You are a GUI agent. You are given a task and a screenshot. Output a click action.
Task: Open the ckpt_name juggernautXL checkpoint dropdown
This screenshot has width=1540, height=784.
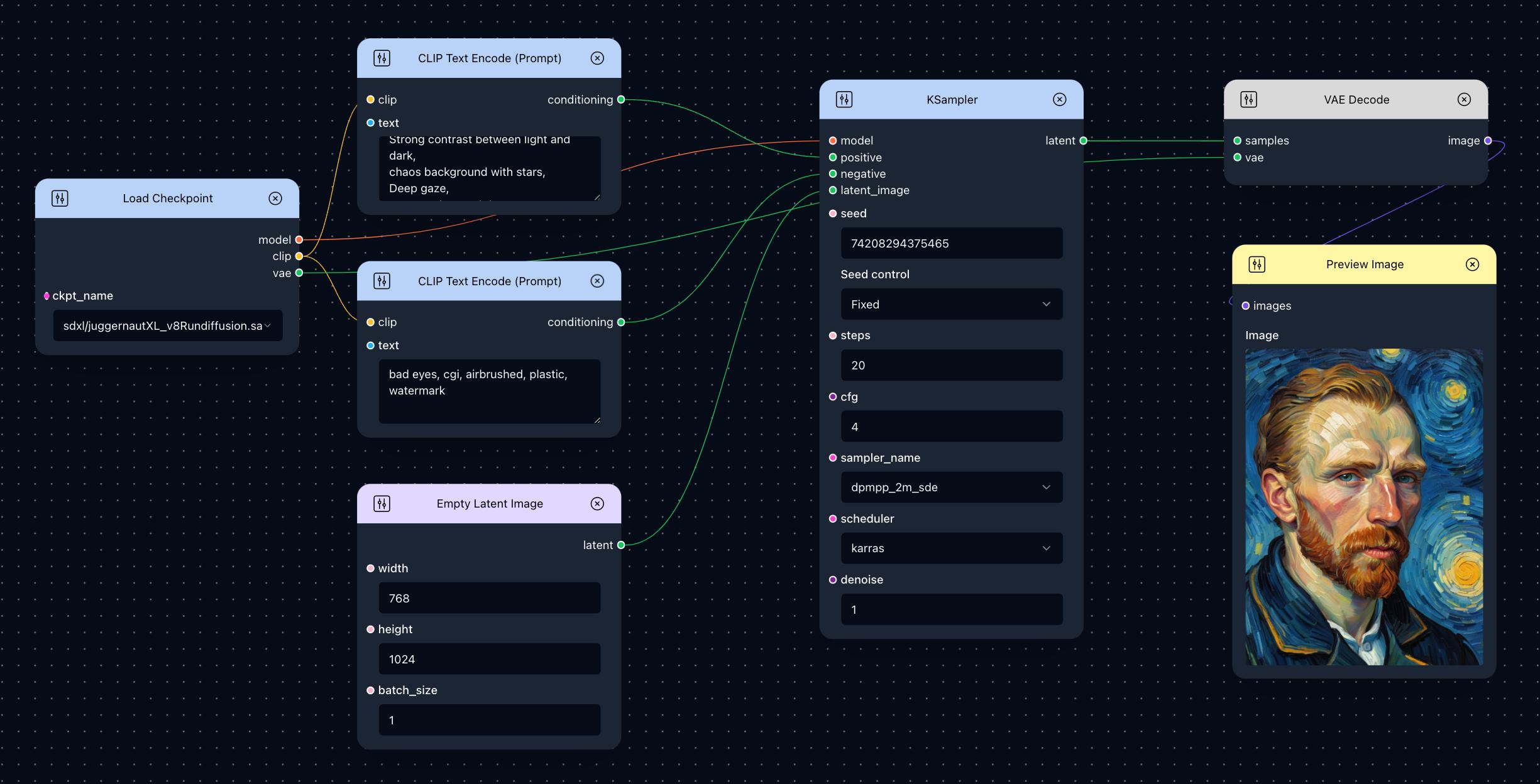pos(167,326)
